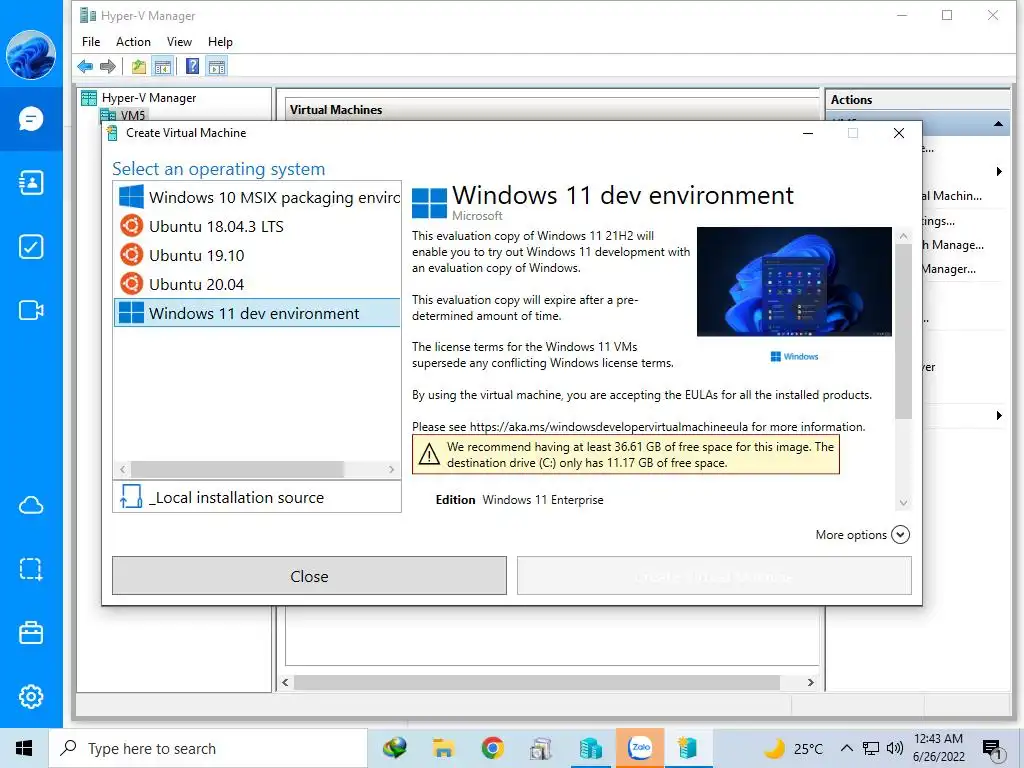
Task: Click the Actions pane header
Action: coord(918,100)
